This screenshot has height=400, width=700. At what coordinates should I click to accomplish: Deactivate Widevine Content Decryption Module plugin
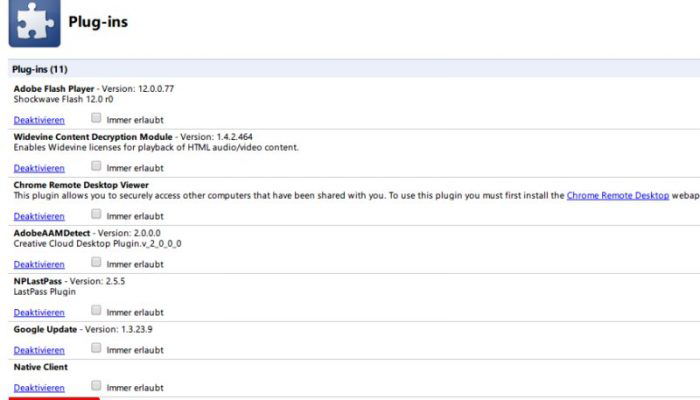point(39,168)
